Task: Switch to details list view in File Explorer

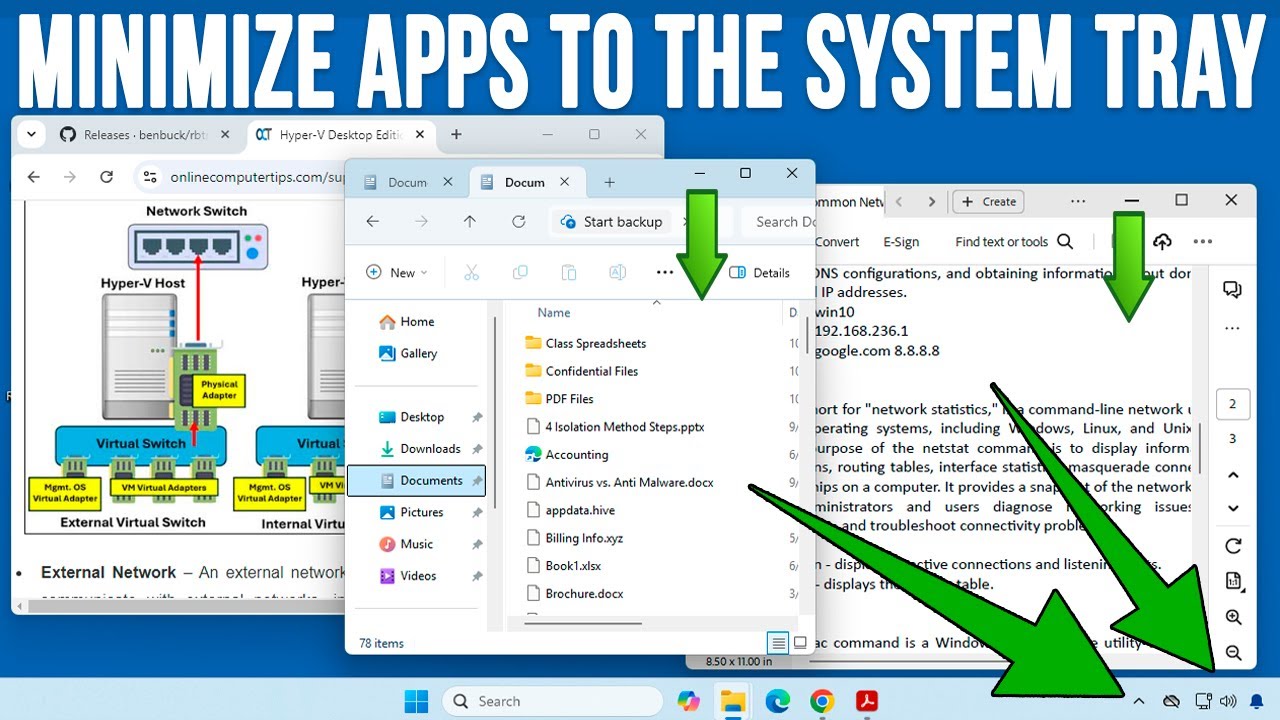Action: (777, 642)
